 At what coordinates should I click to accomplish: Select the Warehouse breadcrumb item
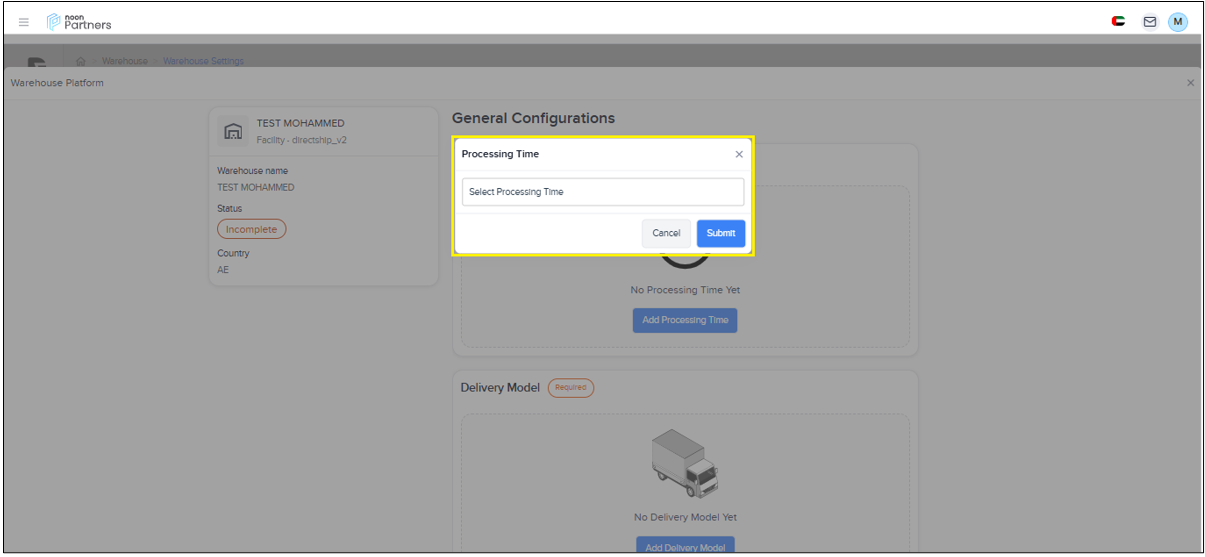pos(125,61)
